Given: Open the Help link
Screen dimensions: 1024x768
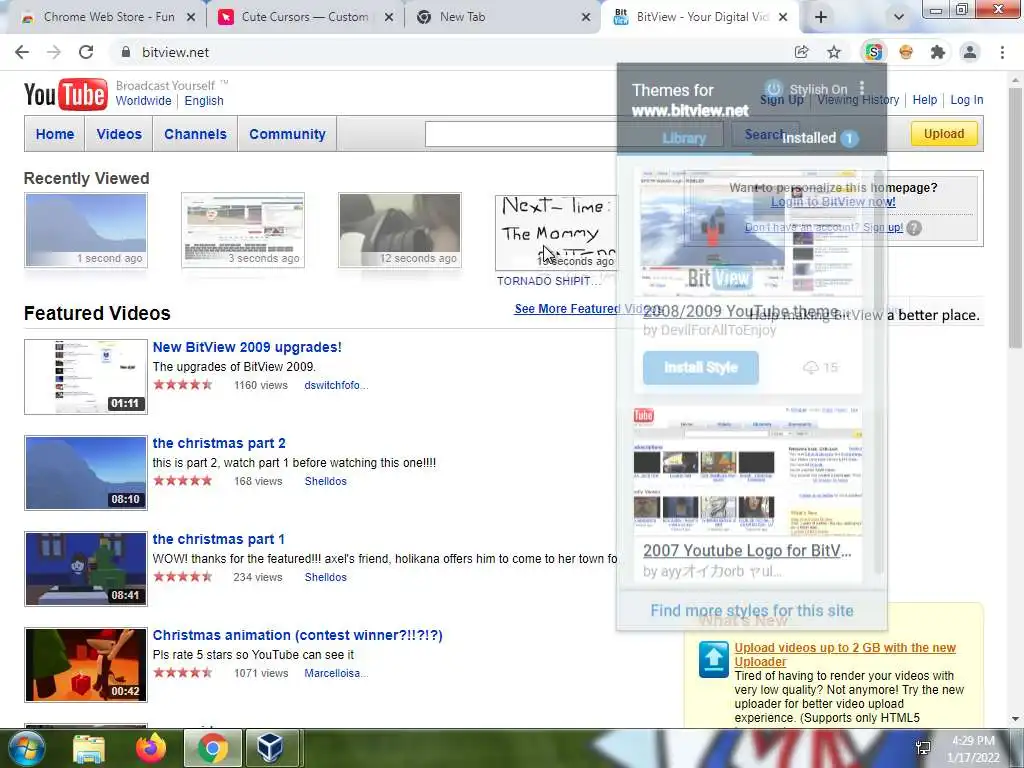Looking at the screenshot, I should [x=925, y=99].
